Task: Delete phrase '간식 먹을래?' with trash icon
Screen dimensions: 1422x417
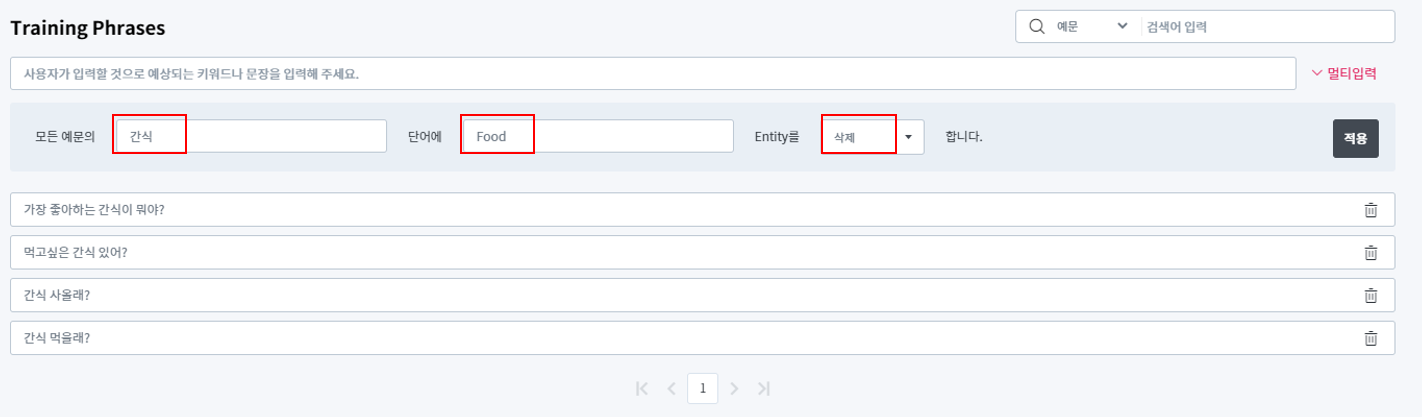Action: click(1370, 338)
